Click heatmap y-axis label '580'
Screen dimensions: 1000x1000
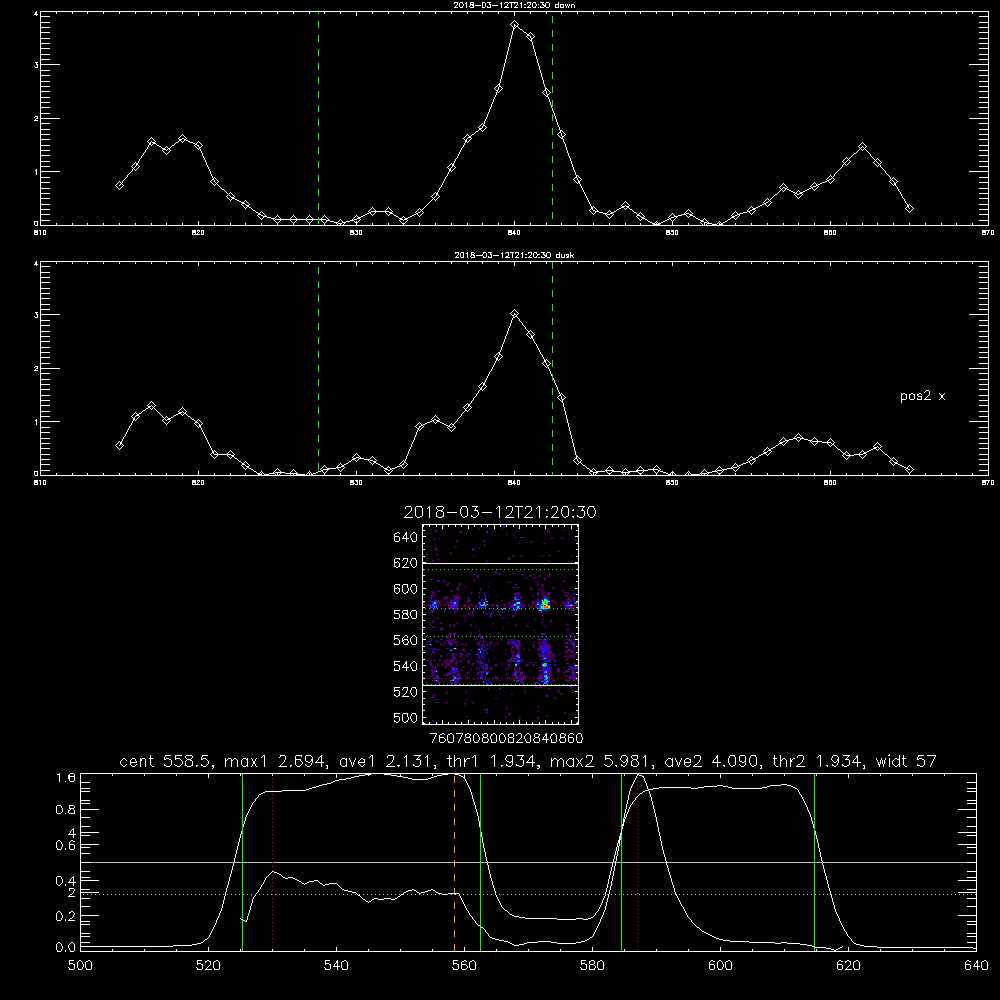[x=406, y=615]
